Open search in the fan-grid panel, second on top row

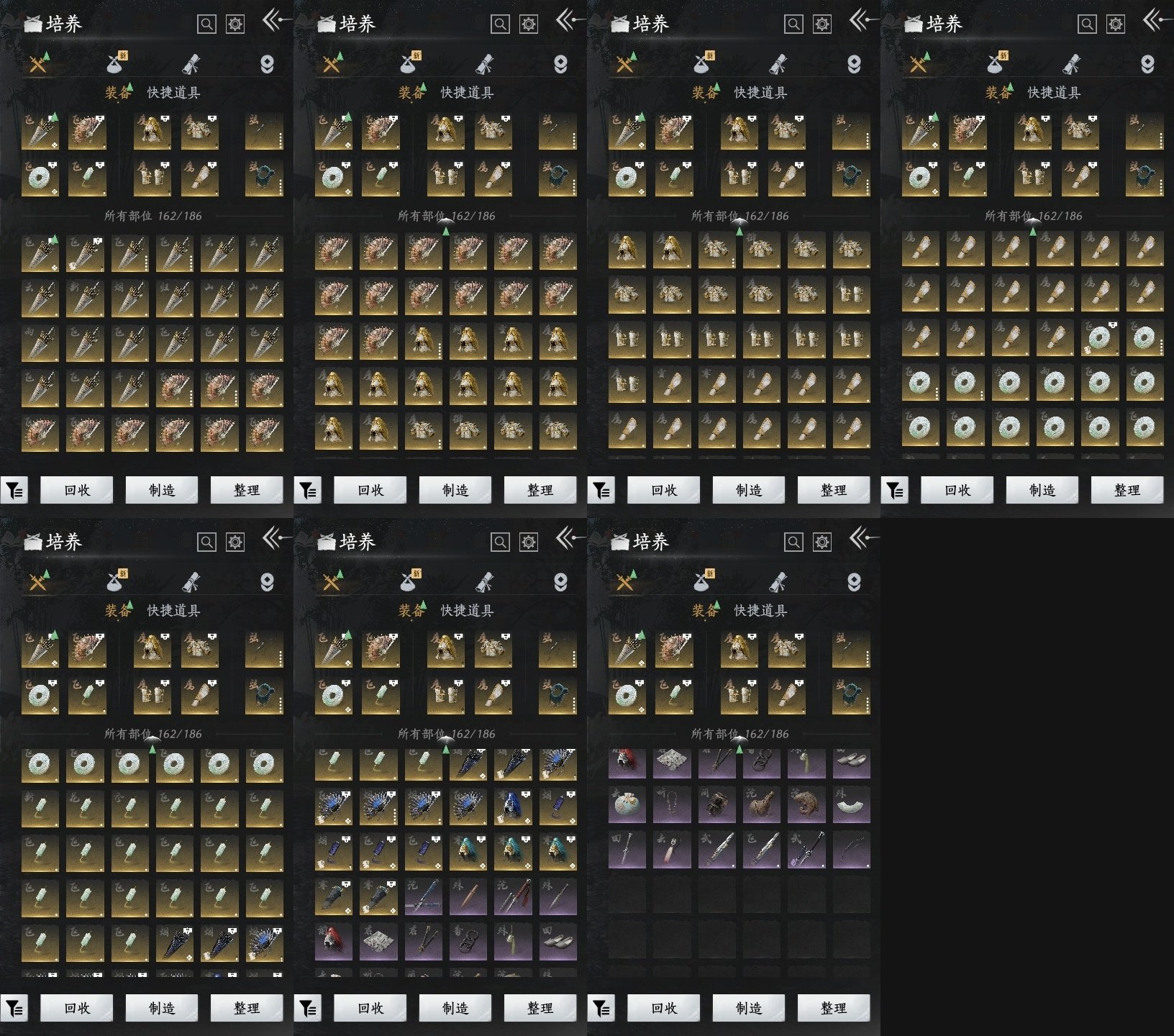[500, 24]
